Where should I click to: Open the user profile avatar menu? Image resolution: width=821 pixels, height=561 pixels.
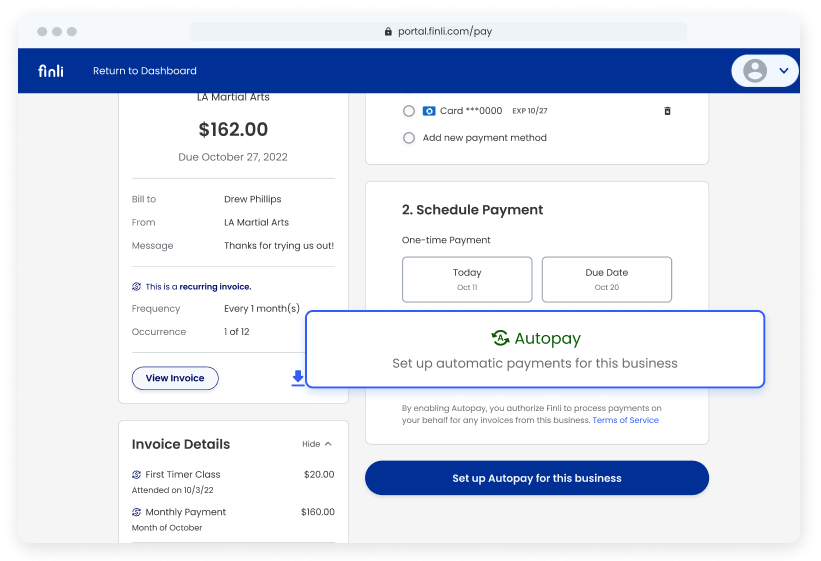click(755, 71)
